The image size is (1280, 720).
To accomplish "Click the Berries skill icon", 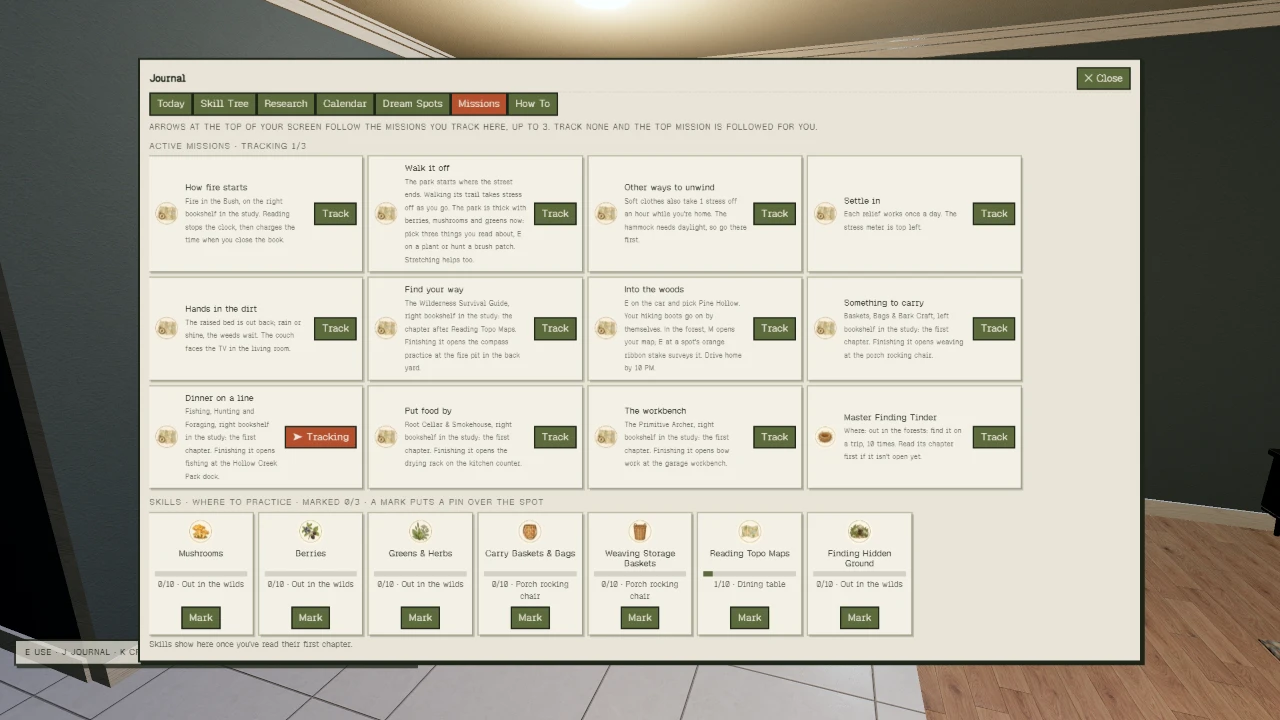I will coord(311,531).
